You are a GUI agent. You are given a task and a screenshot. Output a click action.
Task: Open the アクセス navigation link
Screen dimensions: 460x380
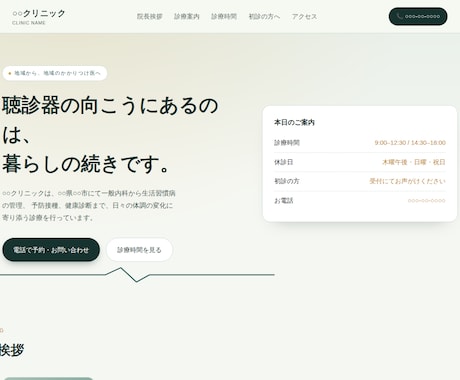click(x=304, y=16)
